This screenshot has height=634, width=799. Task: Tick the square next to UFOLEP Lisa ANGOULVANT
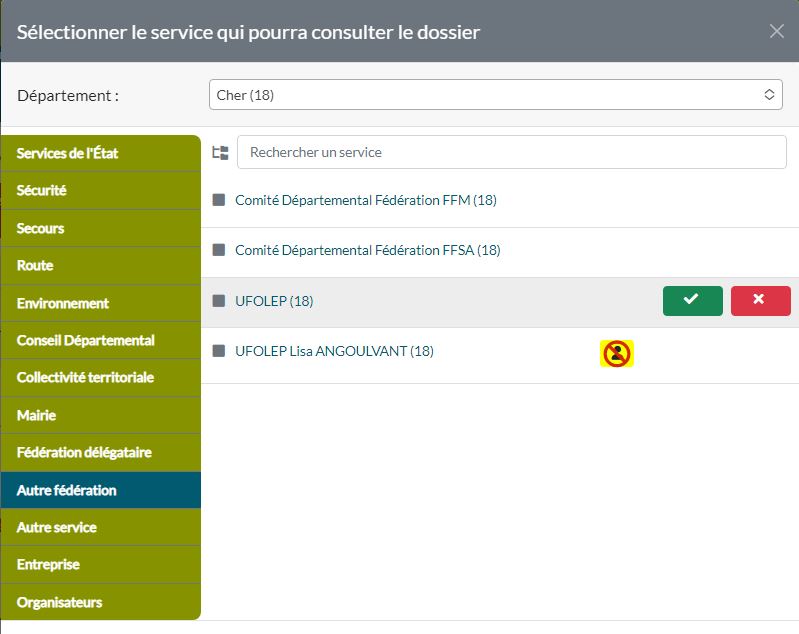219,351
